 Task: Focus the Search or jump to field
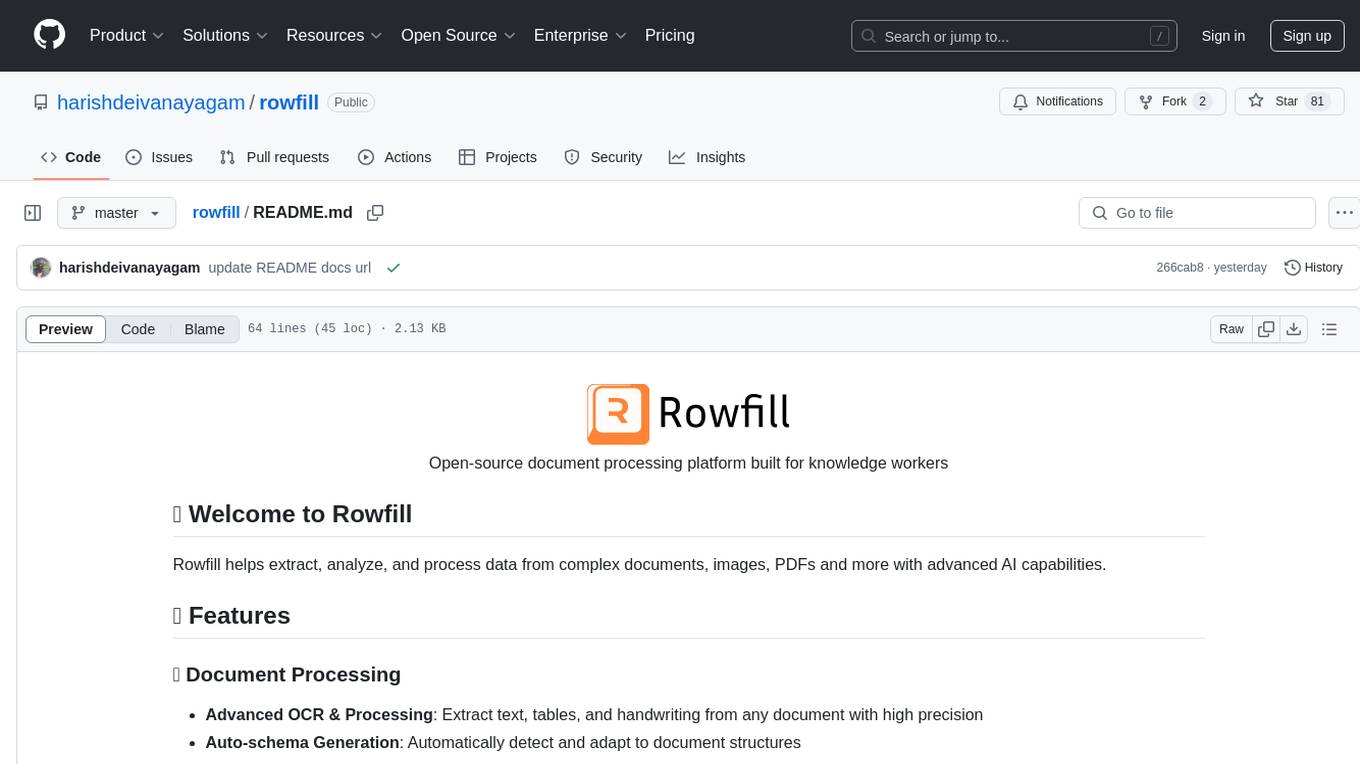pos(1014,36)
